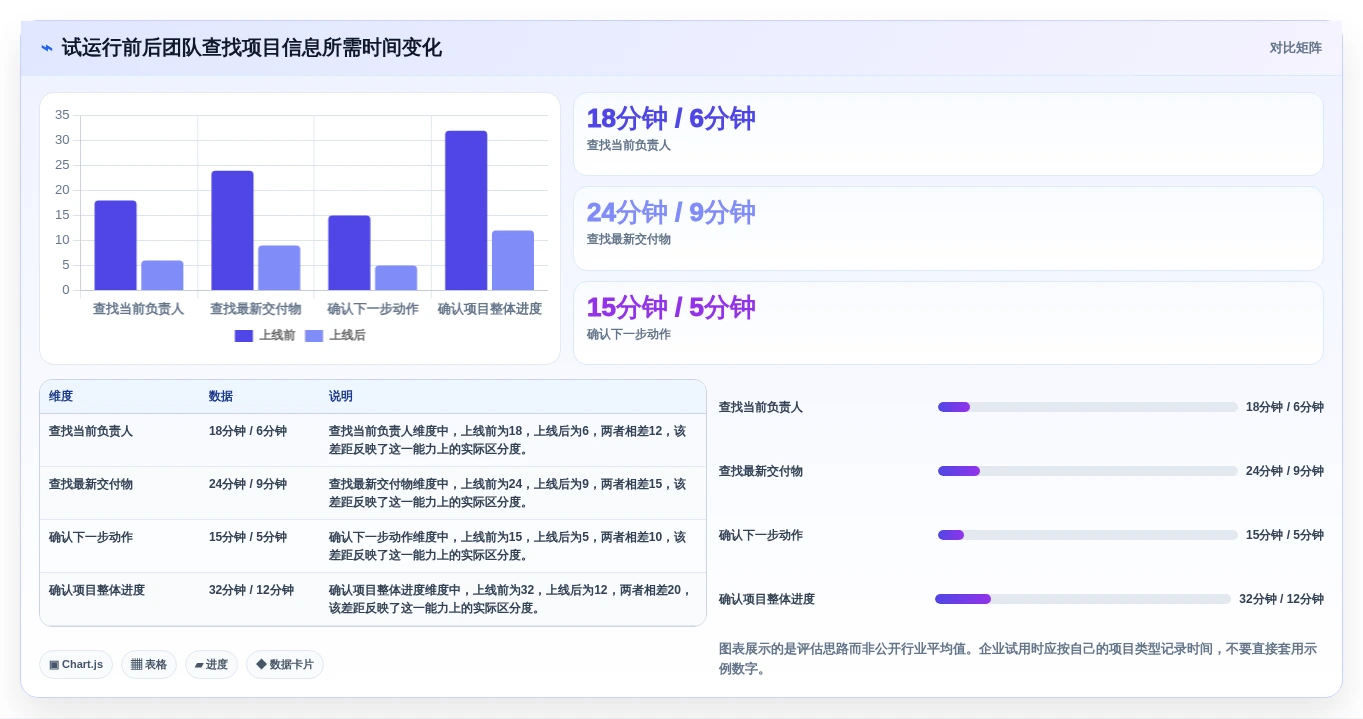
Task: Click the dark 上线前 legend color box
Action: click(x=244, y=336)
